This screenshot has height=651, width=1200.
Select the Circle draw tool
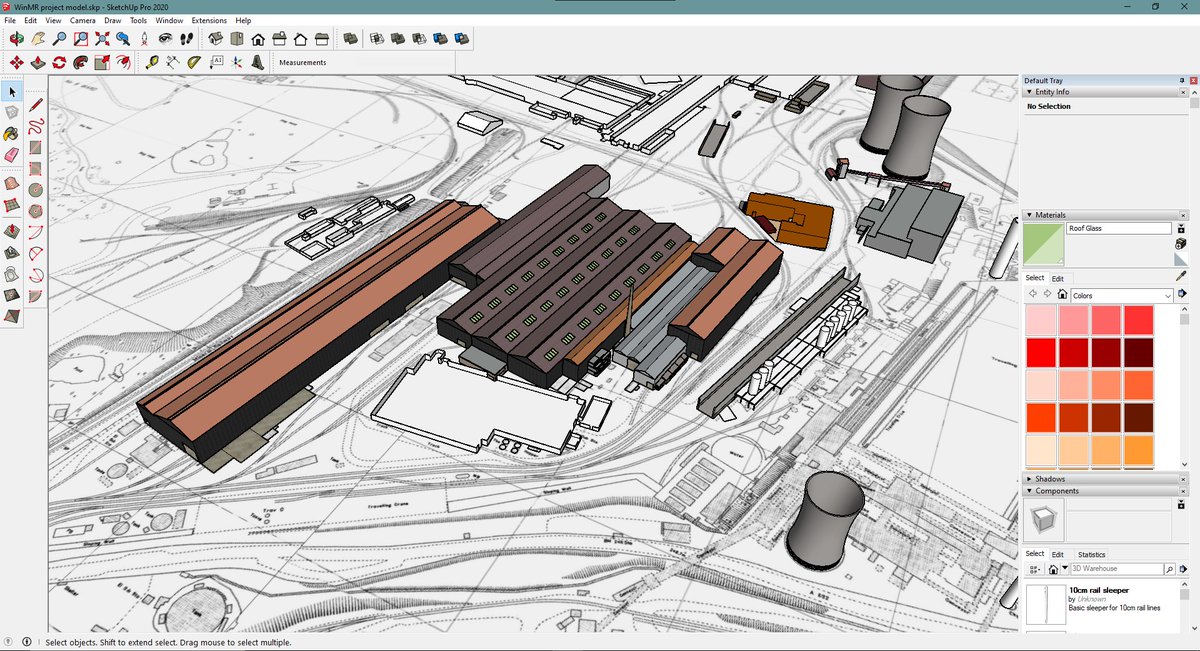[x=36, y=189]
